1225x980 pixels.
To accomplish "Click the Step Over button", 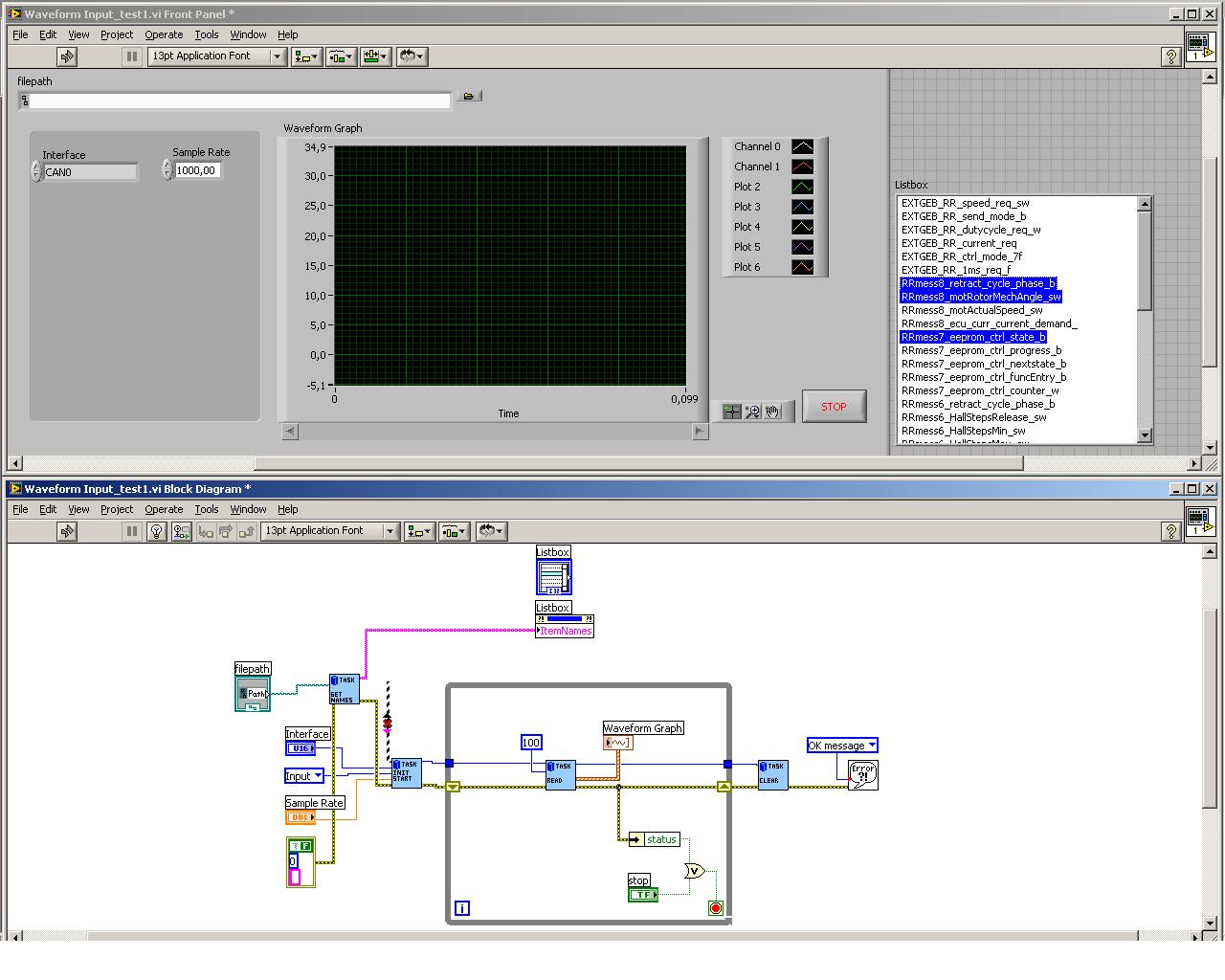I will tap(226, 531).
